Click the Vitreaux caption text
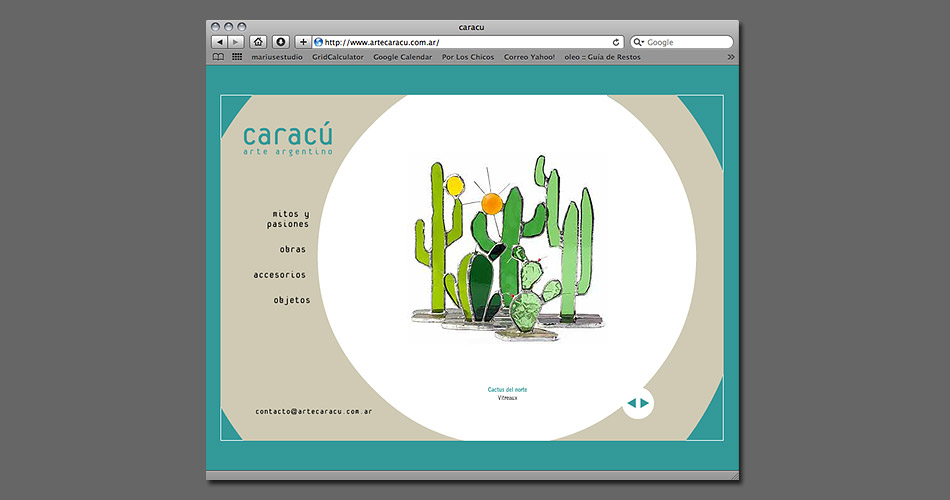Screen dimensions: 950x500 508,398
